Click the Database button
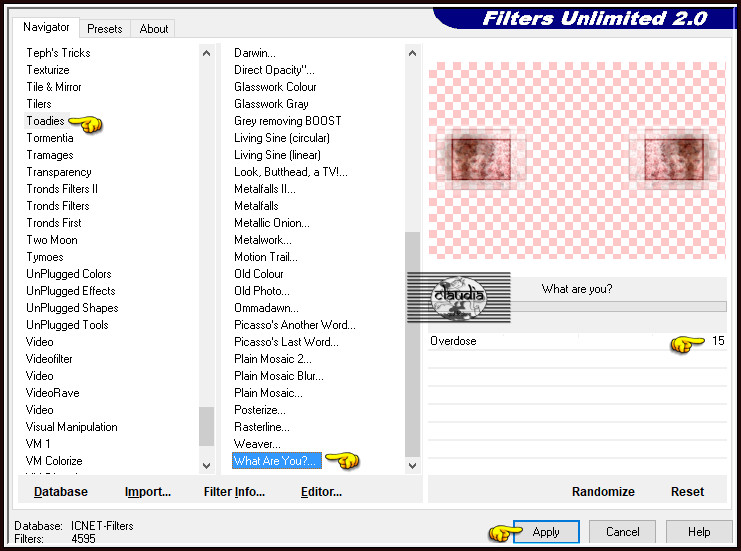 (x=61, y=492)
